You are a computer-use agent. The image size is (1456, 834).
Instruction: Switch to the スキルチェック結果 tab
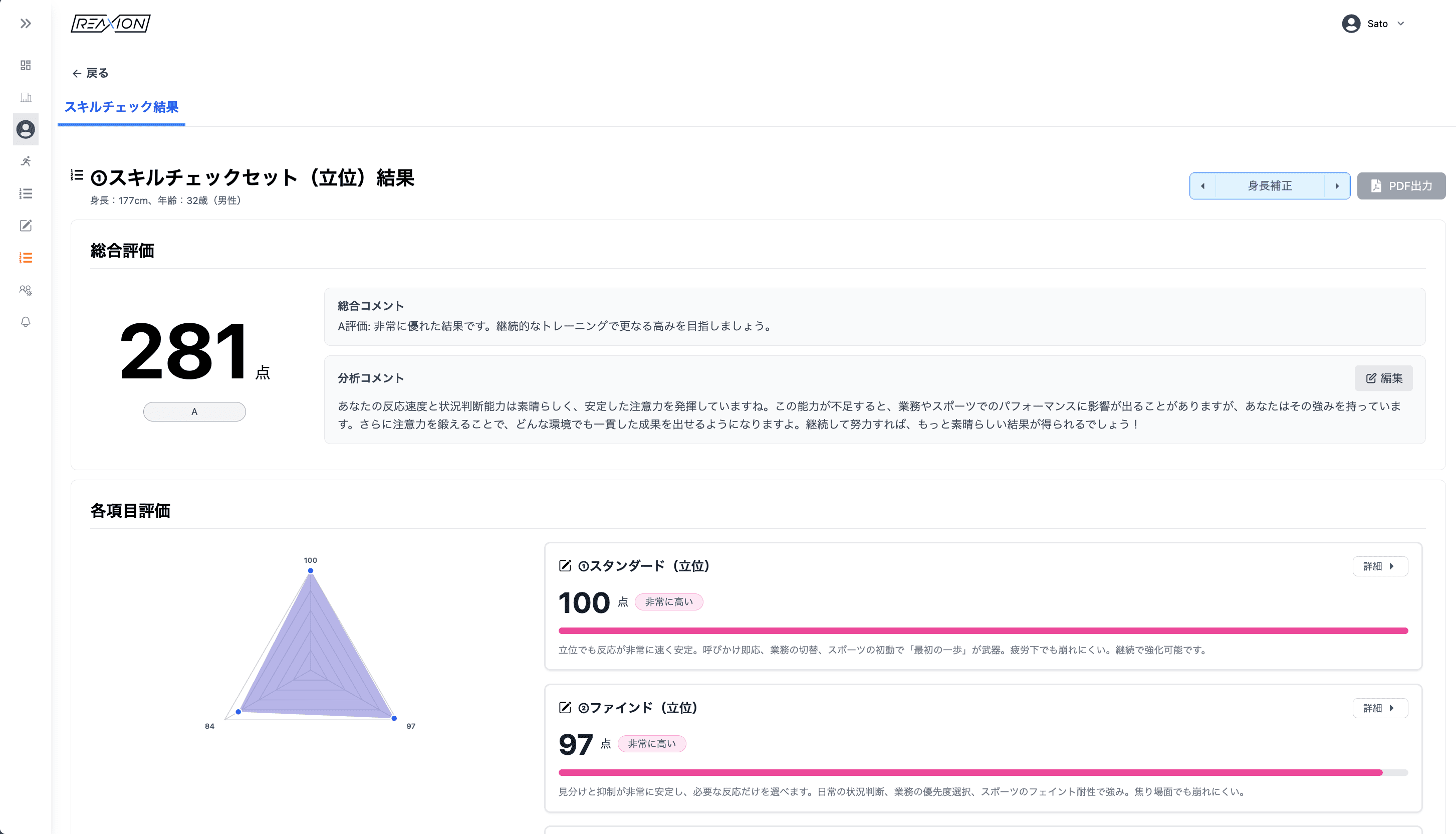coord(121,107)
